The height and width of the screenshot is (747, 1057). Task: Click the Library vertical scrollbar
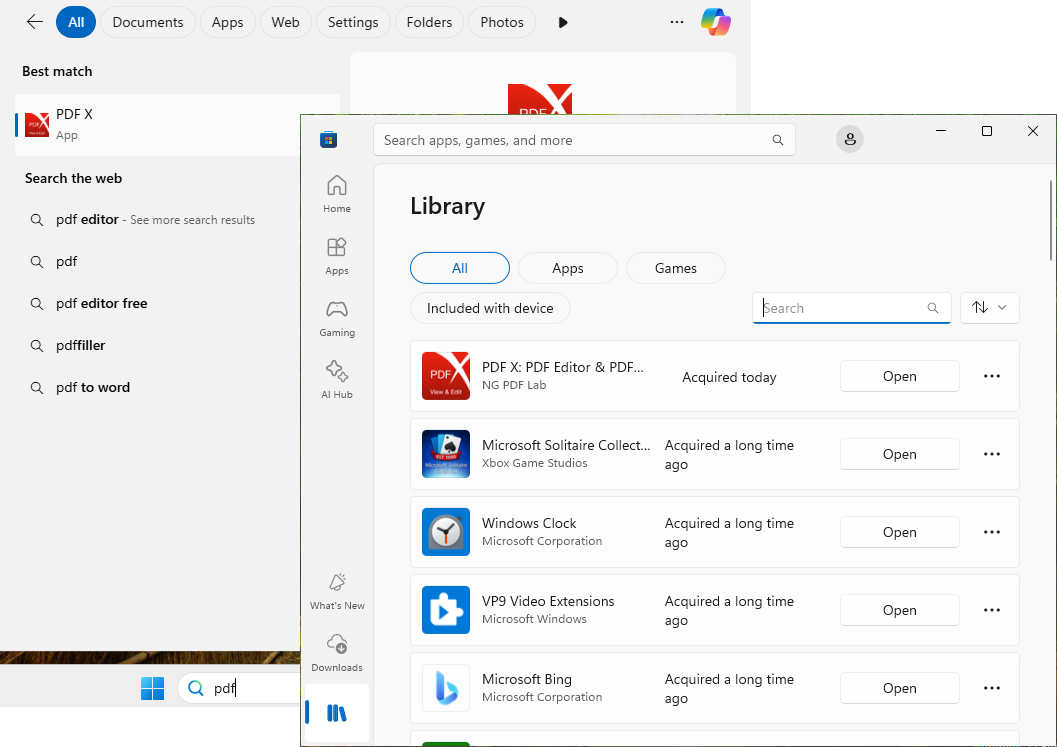pyautogui.click(x=1050, y=220)
